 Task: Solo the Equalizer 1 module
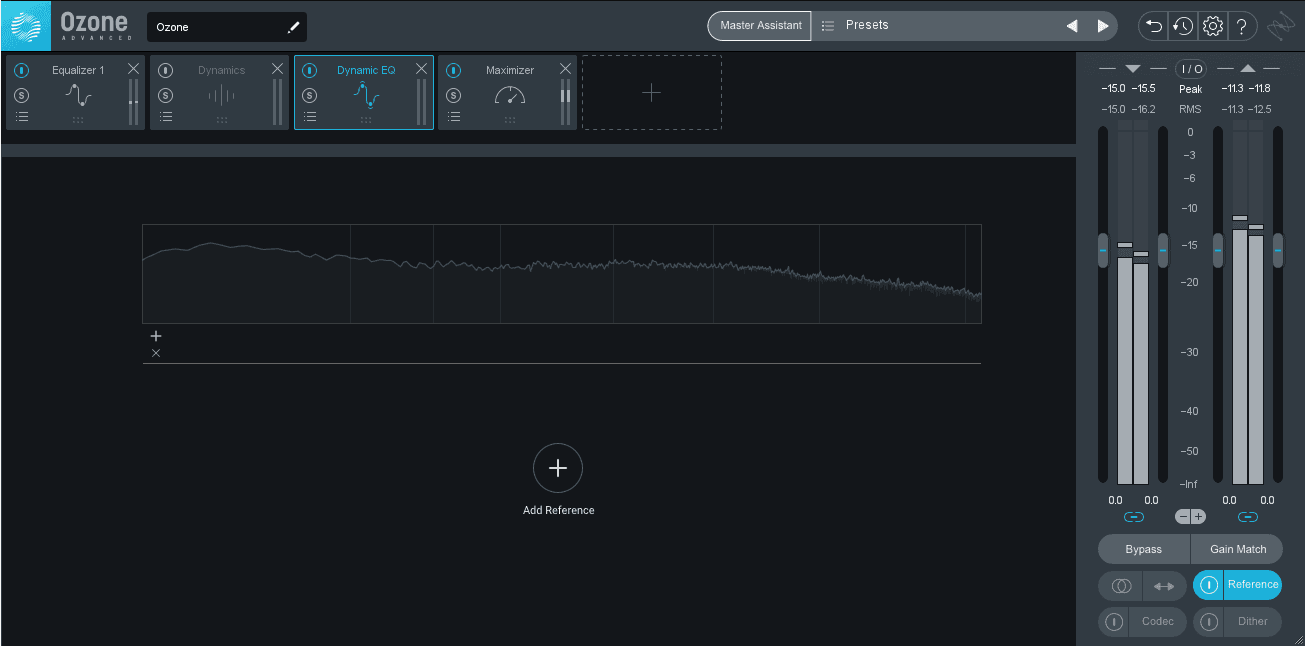click(22, 95)
